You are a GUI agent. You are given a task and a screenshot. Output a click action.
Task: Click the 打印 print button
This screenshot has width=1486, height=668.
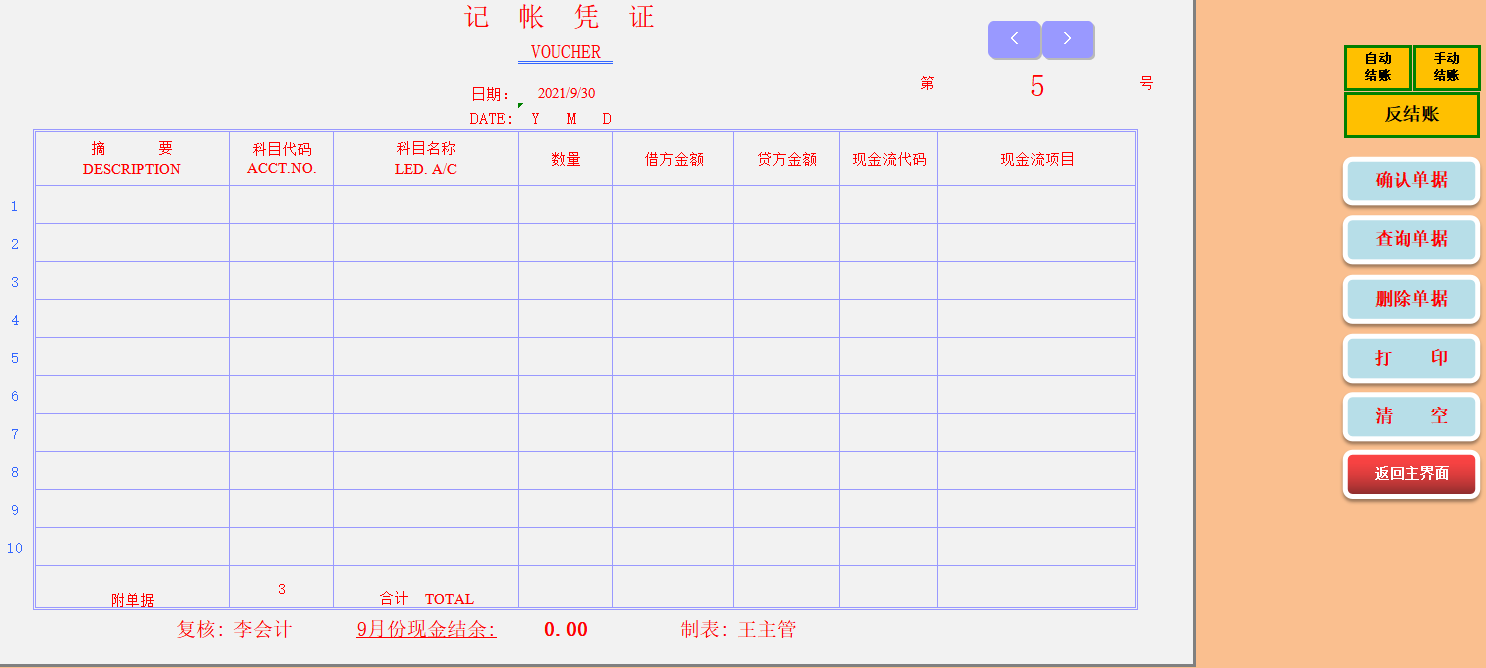click(x=1411, y=358)
